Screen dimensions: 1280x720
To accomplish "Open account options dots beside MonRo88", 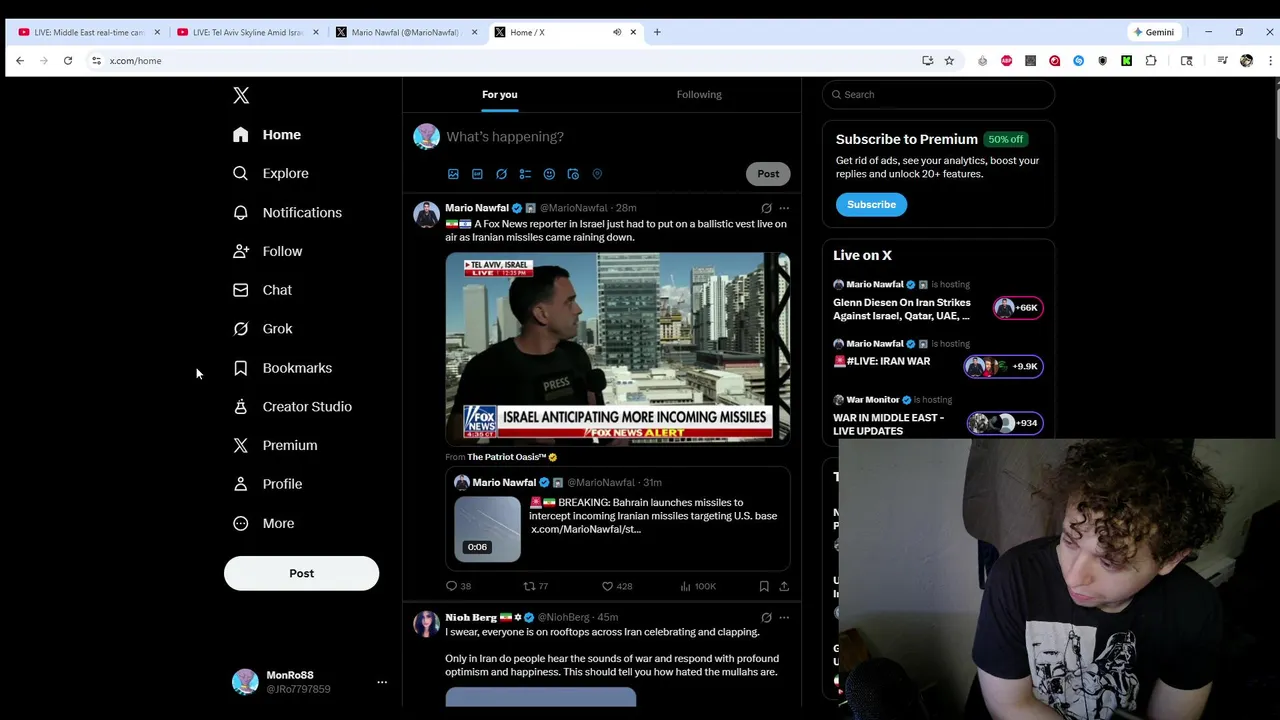I will pos(381,682).
